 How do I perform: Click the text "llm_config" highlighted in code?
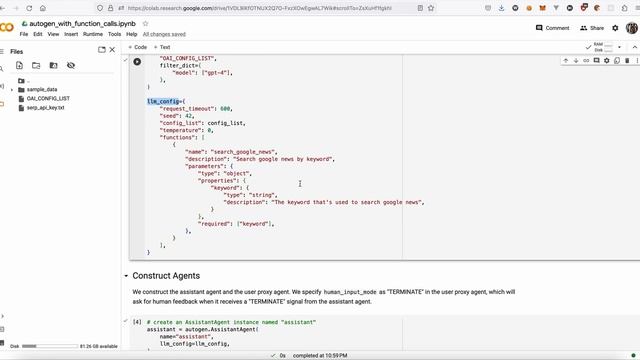[163, 101]
